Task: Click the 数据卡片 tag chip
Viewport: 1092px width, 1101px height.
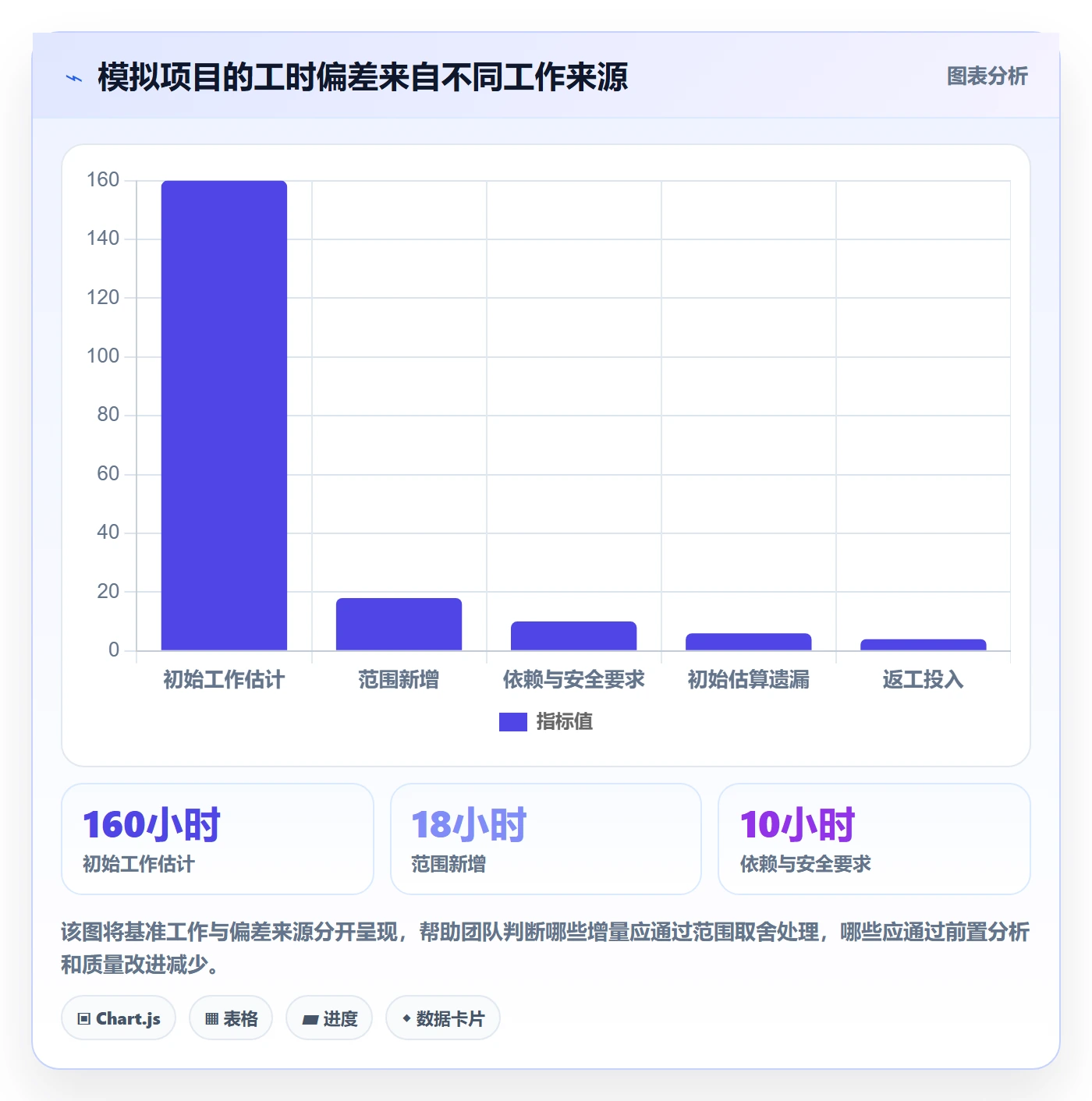Action: [443, 1018]
